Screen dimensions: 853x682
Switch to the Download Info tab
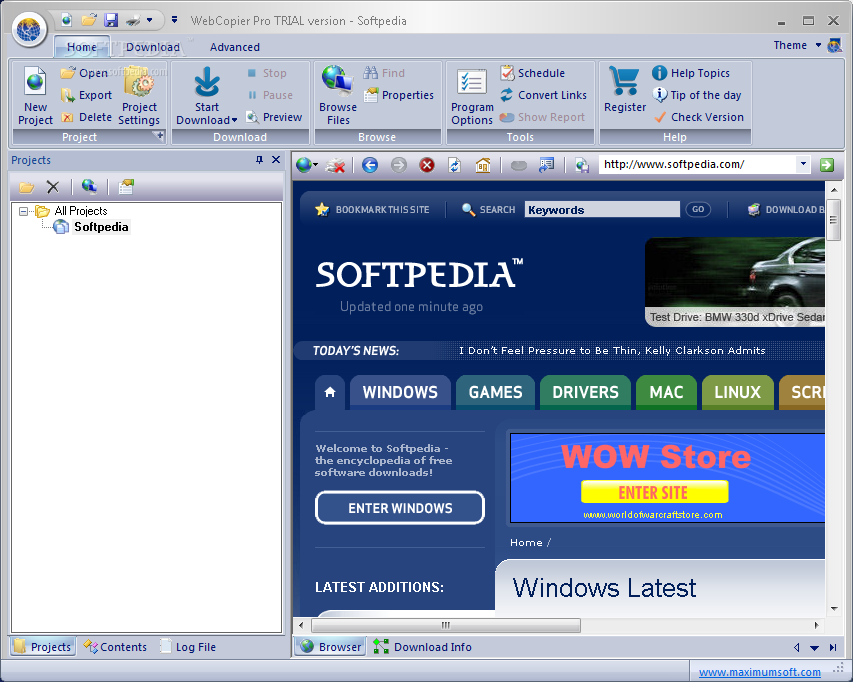click(x=422, y=647)
